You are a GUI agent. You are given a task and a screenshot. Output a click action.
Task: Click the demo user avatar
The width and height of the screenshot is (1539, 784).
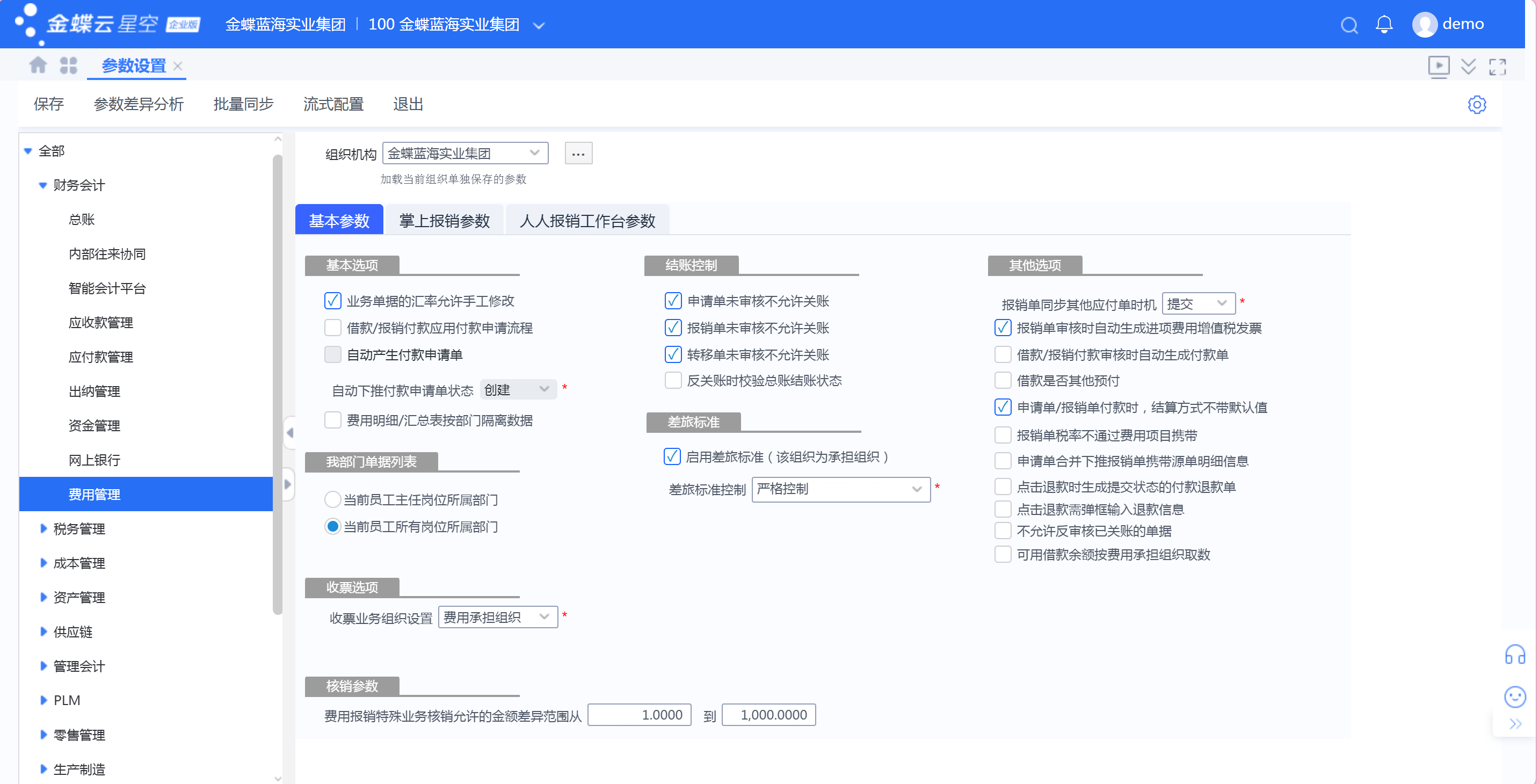(1424, 25)
